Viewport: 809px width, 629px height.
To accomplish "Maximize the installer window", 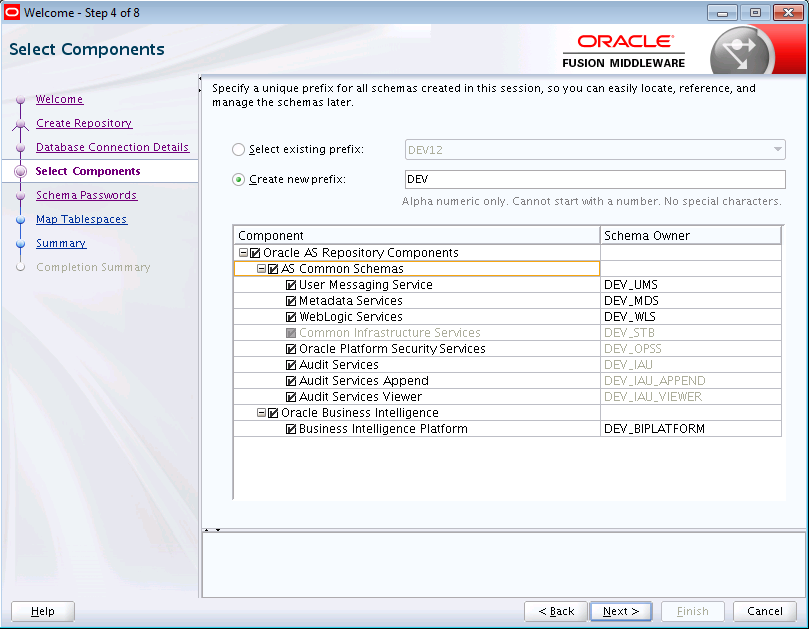I will coord(755,13).
